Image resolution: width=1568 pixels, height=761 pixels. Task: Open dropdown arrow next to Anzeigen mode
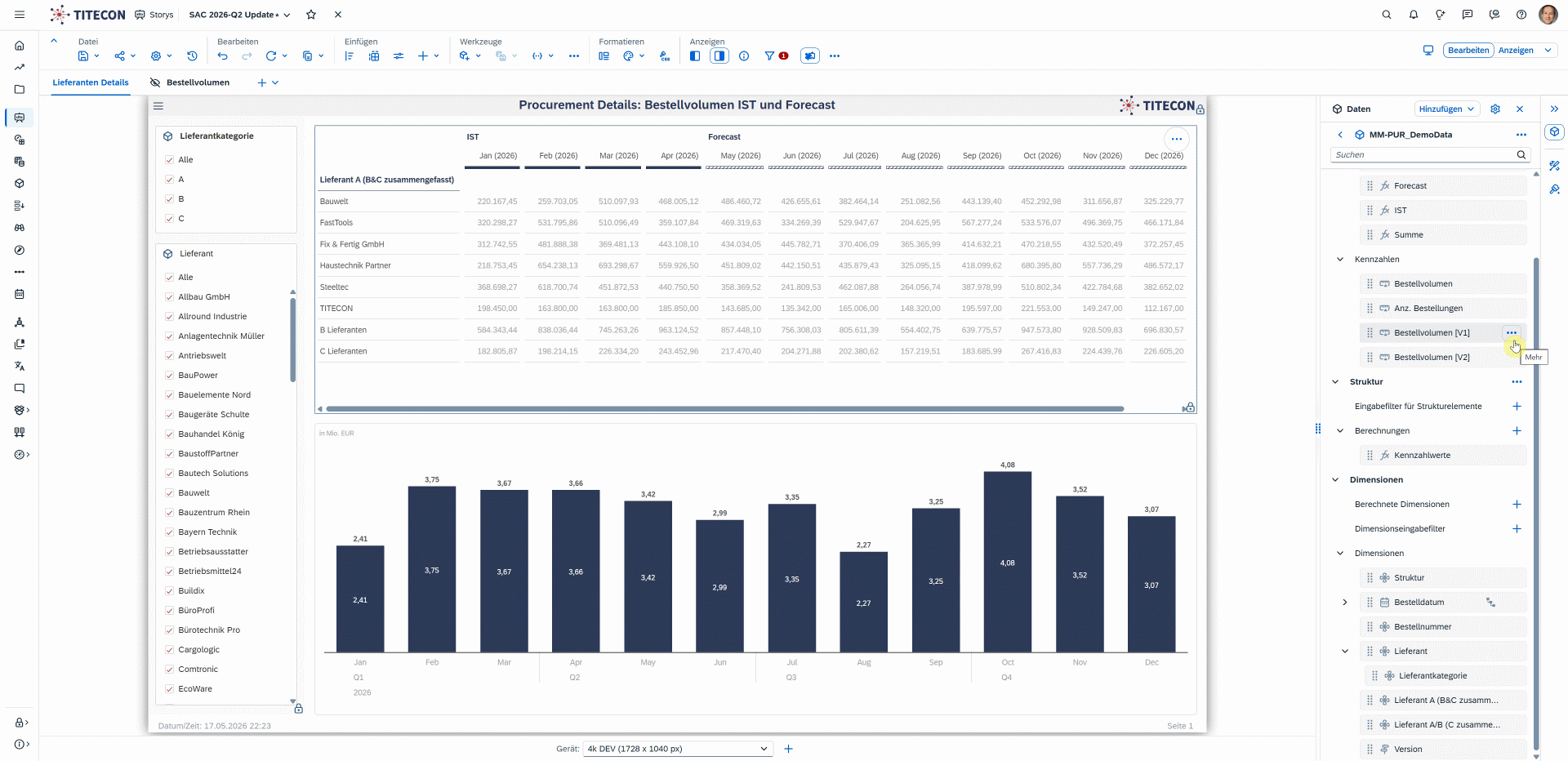1548,50
